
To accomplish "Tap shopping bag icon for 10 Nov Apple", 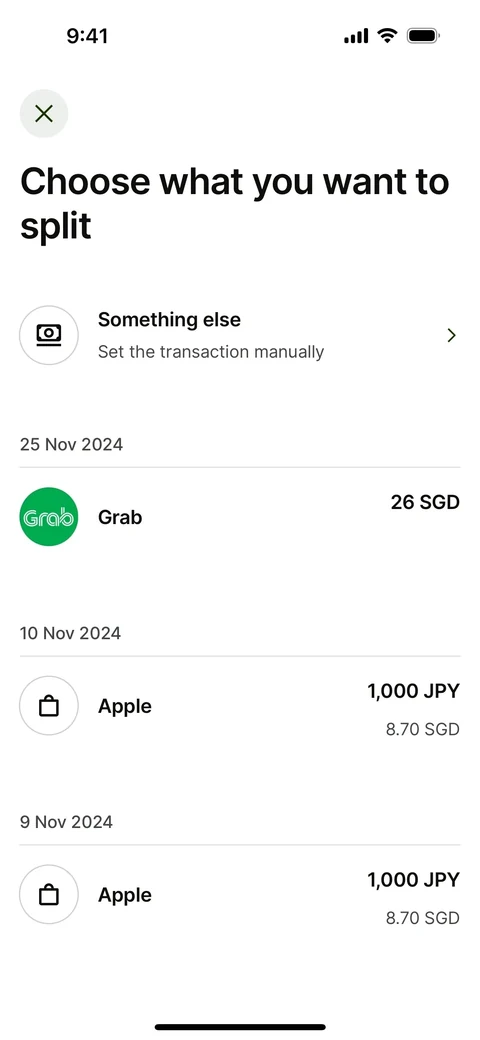I will pos(49,706).
